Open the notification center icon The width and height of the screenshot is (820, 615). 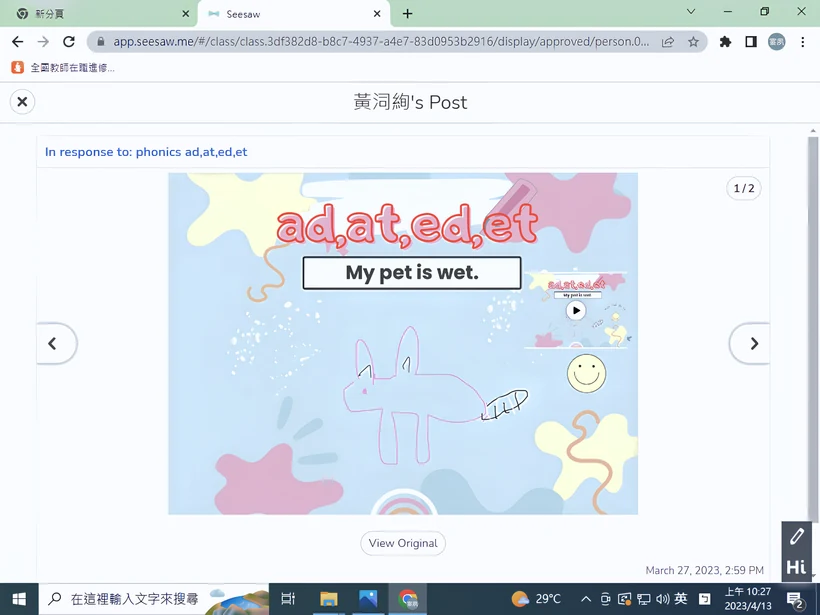click(795, 599)
